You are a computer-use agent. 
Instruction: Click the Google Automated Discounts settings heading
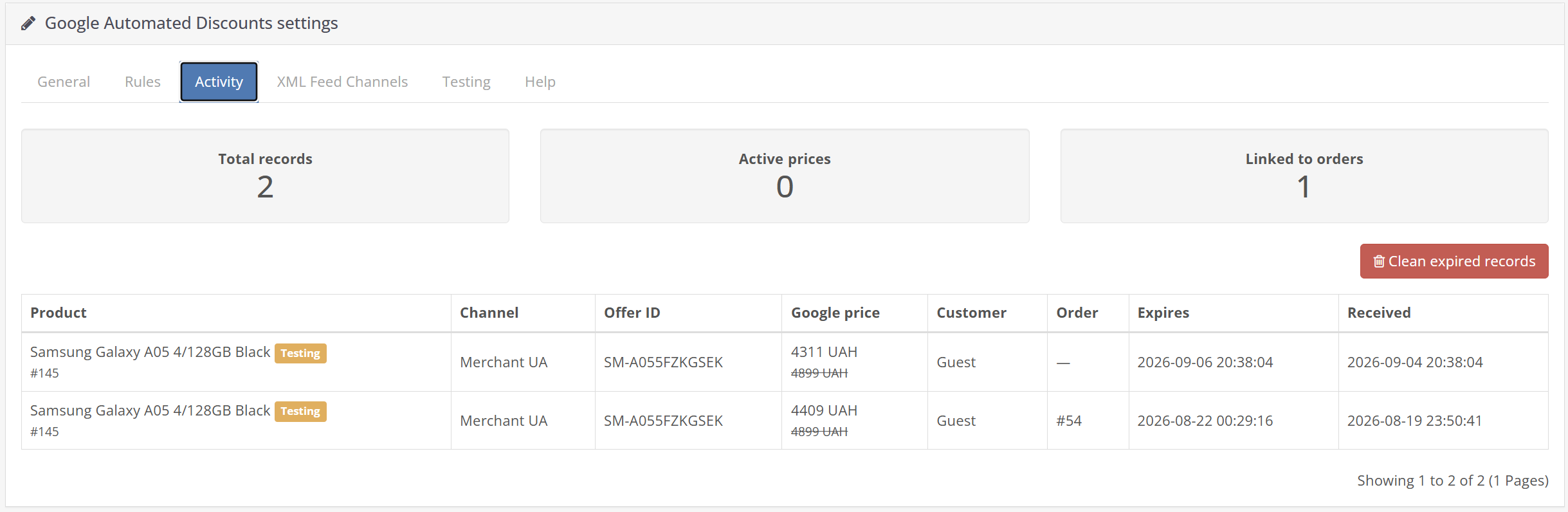[191, 23]
